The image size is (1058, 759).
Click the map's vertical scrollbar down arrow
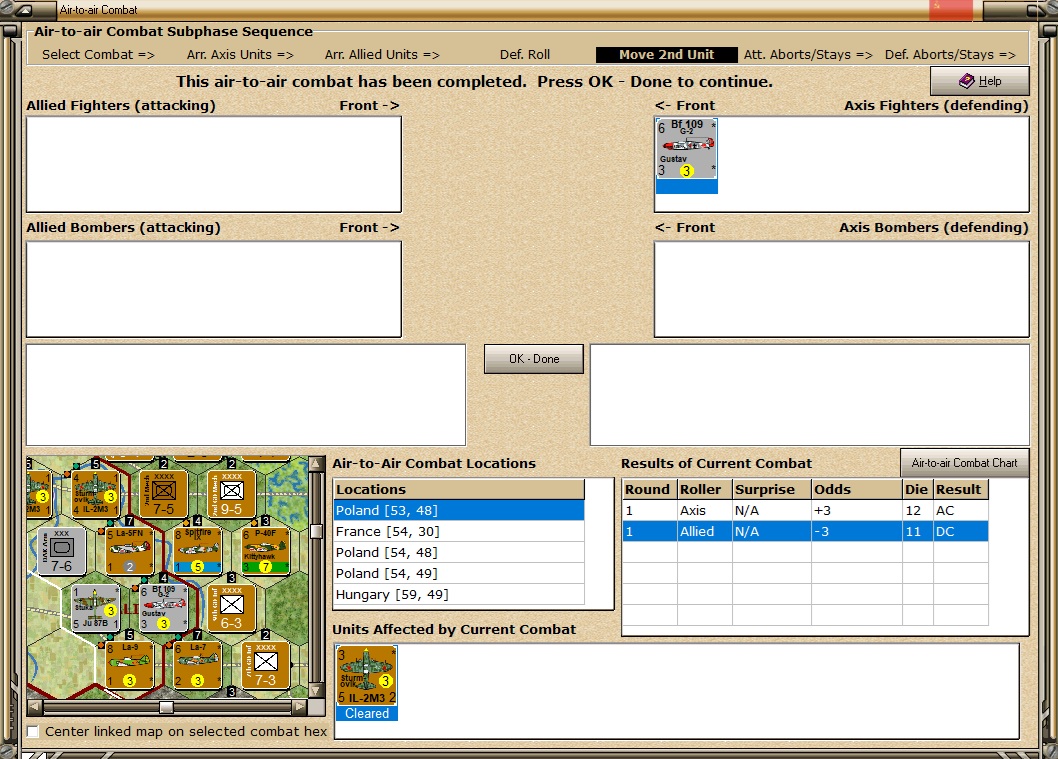click(315, 690)
